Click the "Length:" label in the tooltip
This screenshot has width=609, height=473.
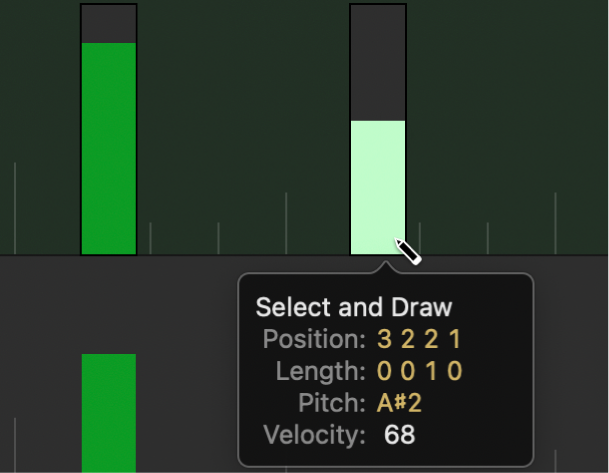(320, 371)
